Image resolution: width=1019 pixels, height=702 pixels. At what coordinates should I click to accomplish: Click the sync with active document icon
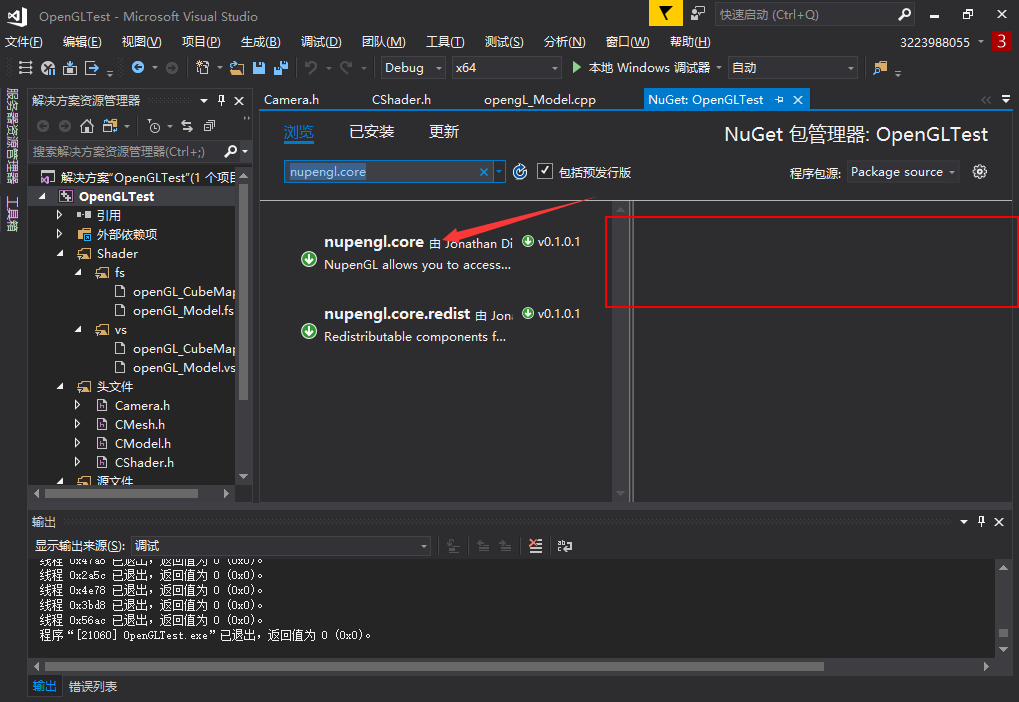point(187,126)
